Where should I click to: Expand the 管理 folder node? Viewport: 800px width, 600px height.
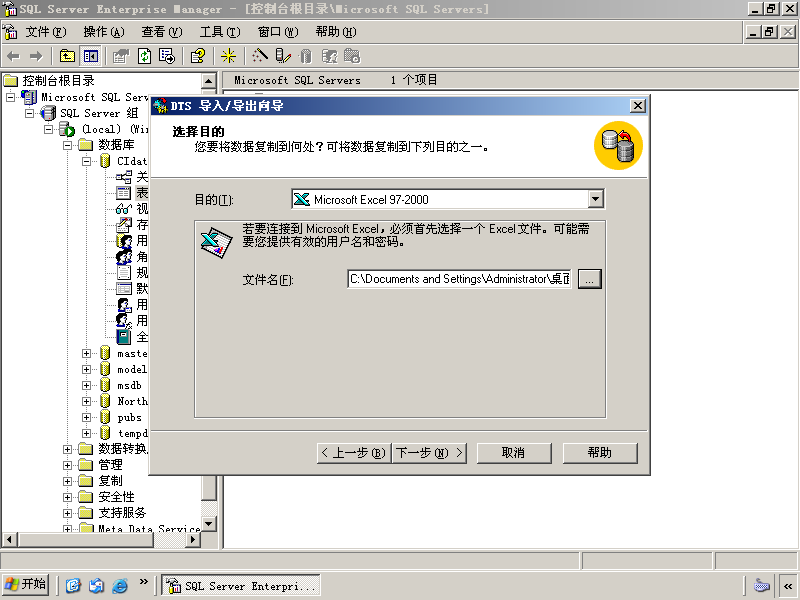(67, 465)
